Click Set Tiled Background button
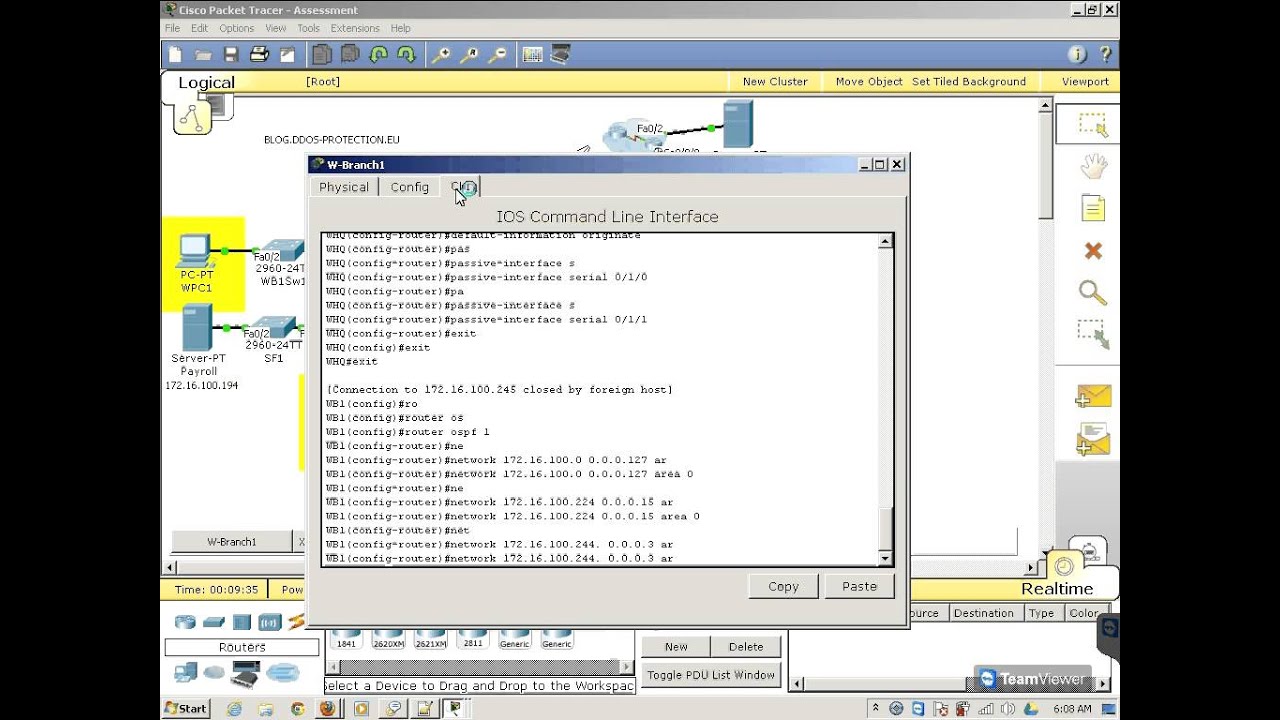Image resolution: width=1280 pixels, height=720 pixels. [969, 82]
